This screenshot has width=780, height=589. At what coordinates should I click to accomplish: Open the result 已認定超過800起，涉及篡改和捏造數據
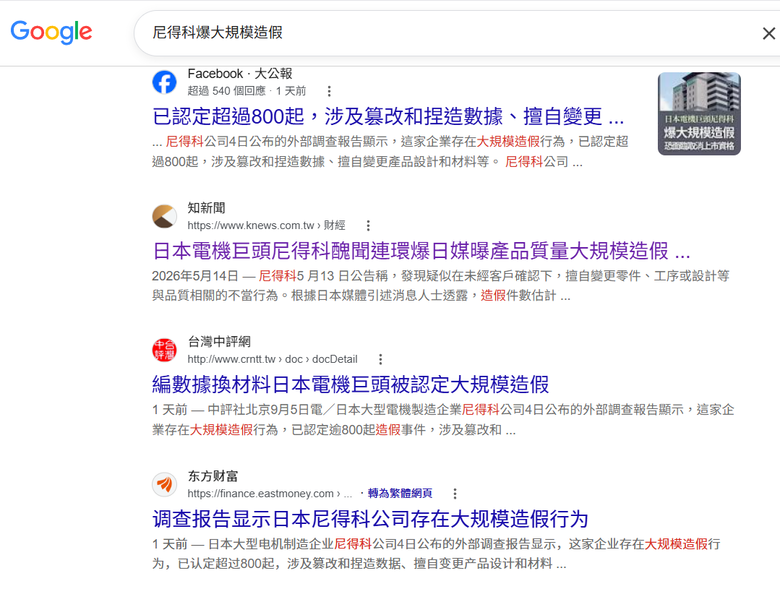(388, 116)
